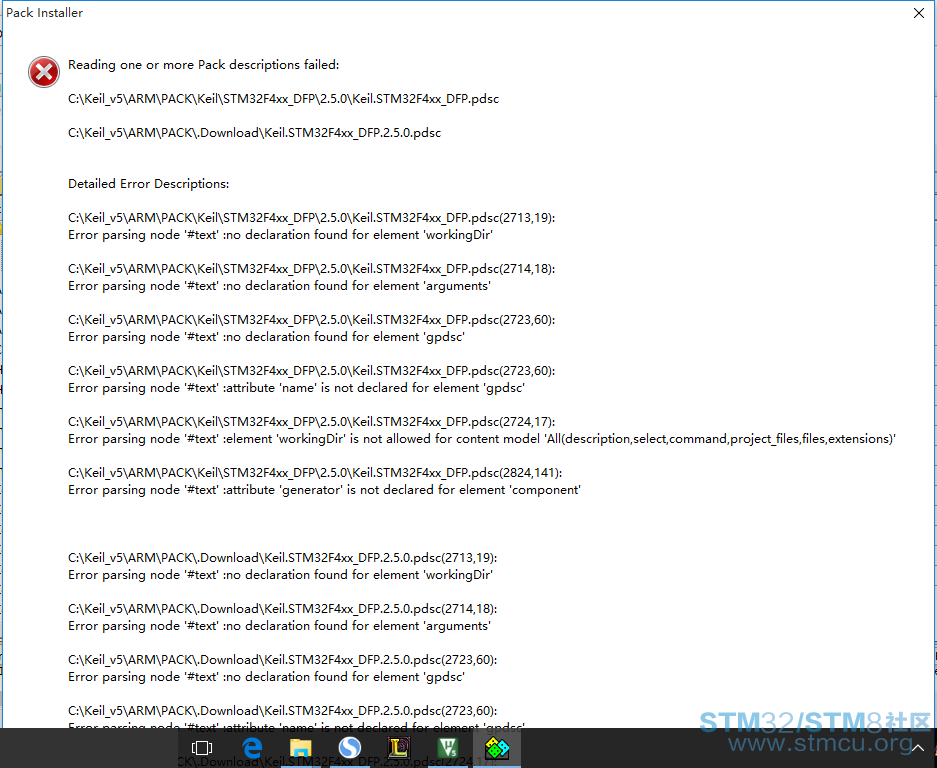Click 'Reading one or more Pack descriptions failed' text
The image size is (937, 768).
pyautogui.click(x=203, y=65)
